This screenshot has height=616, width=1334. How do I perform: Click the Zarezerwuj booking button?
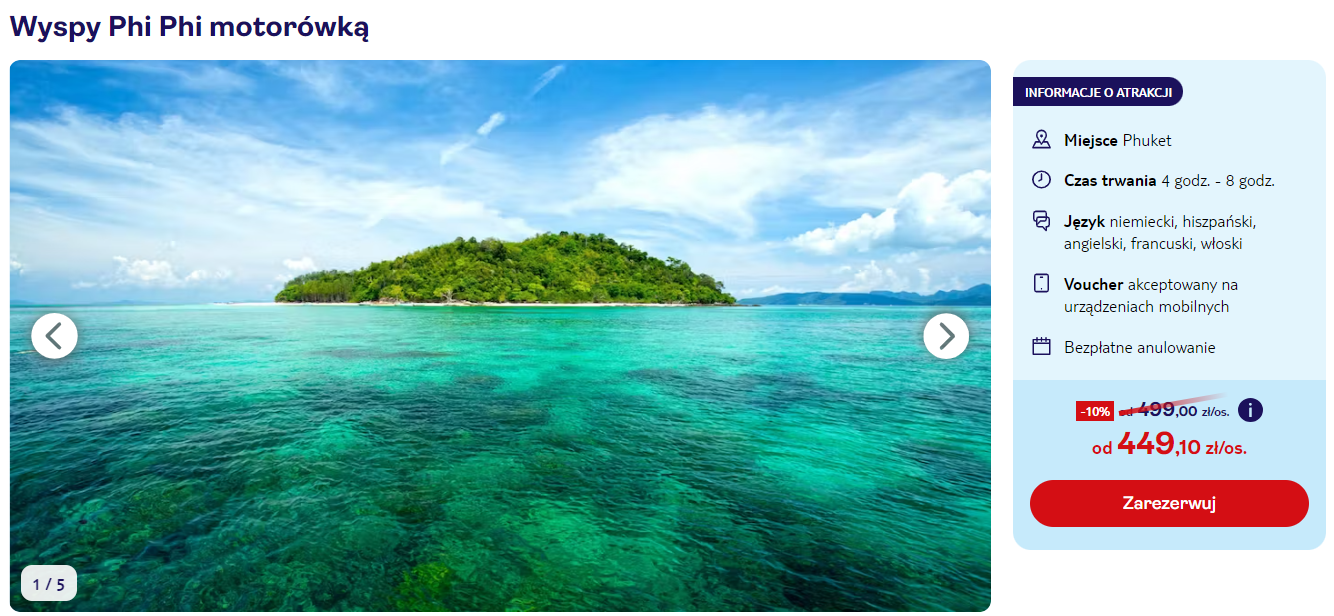tap(1169, 503)
